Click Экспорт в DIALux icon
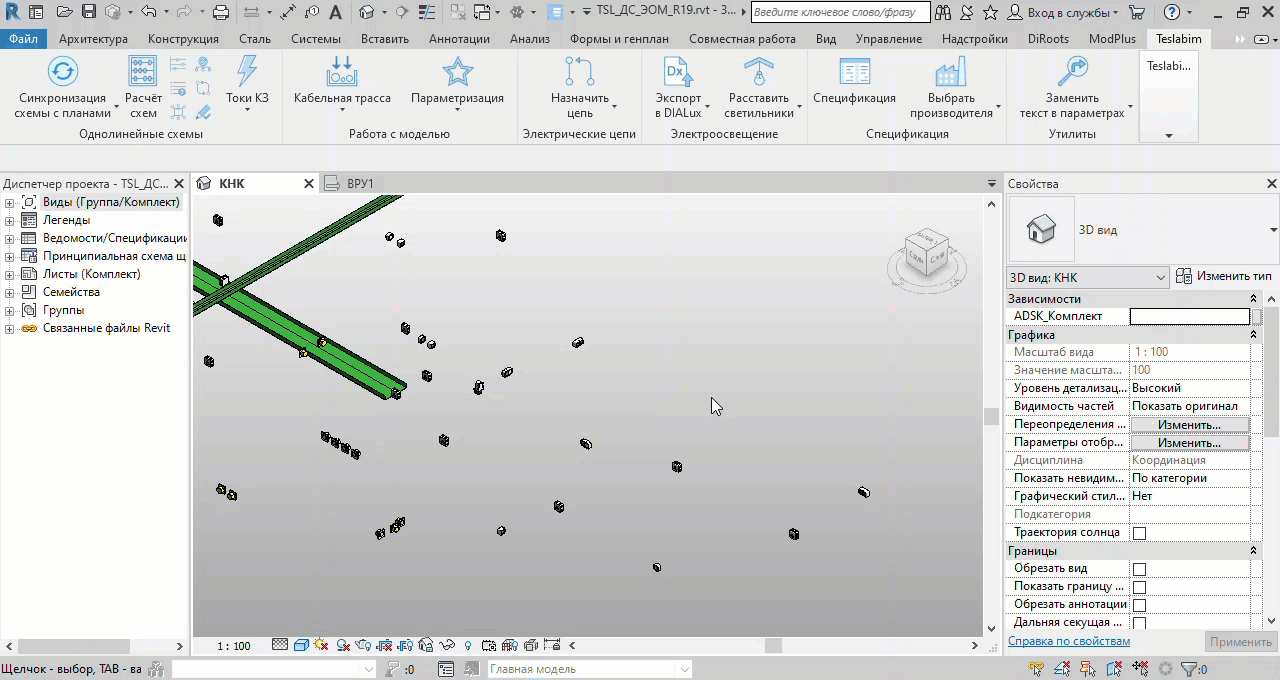The image size is (1280, 680). tap(679, 71)
